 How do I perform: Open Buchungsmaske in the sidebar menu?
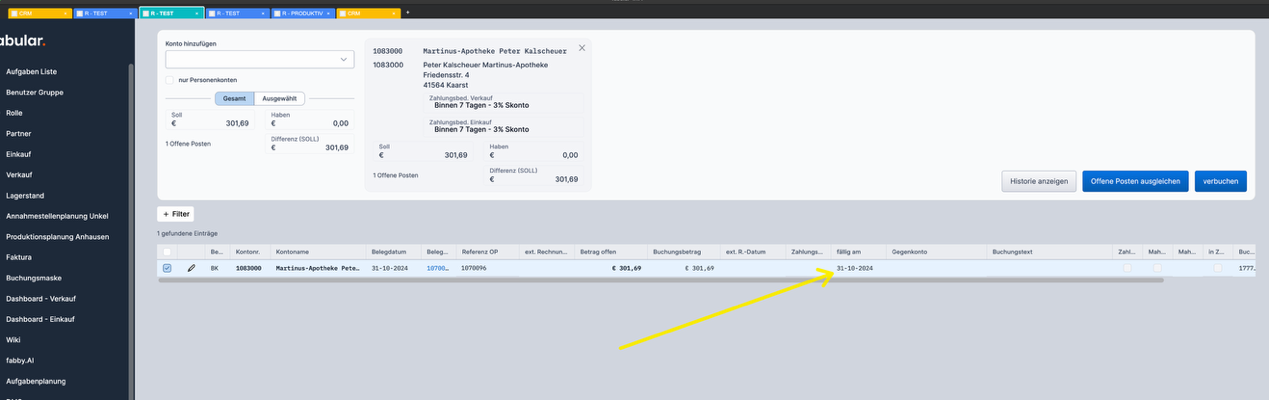(x=34, y=278)
